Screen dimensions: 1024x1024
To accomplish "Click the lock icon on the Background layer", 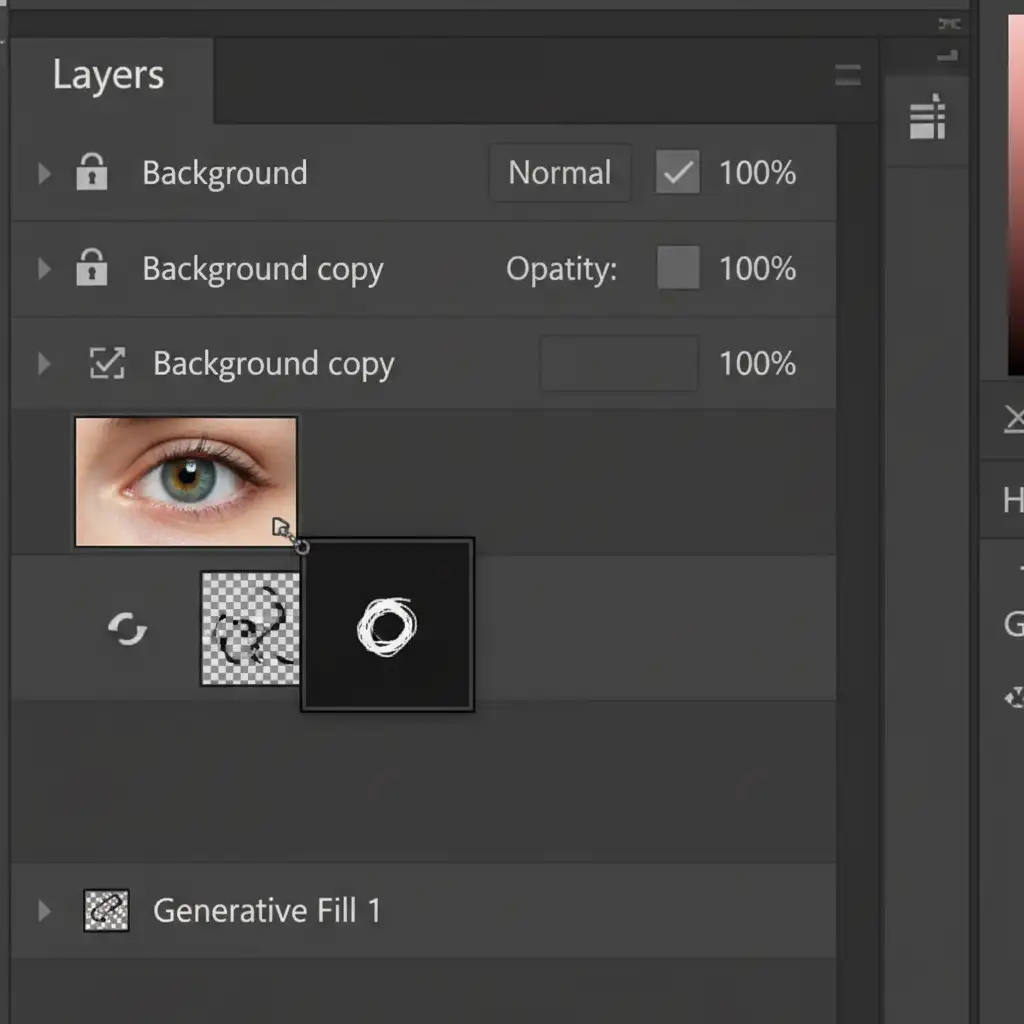I will [92, 173].
